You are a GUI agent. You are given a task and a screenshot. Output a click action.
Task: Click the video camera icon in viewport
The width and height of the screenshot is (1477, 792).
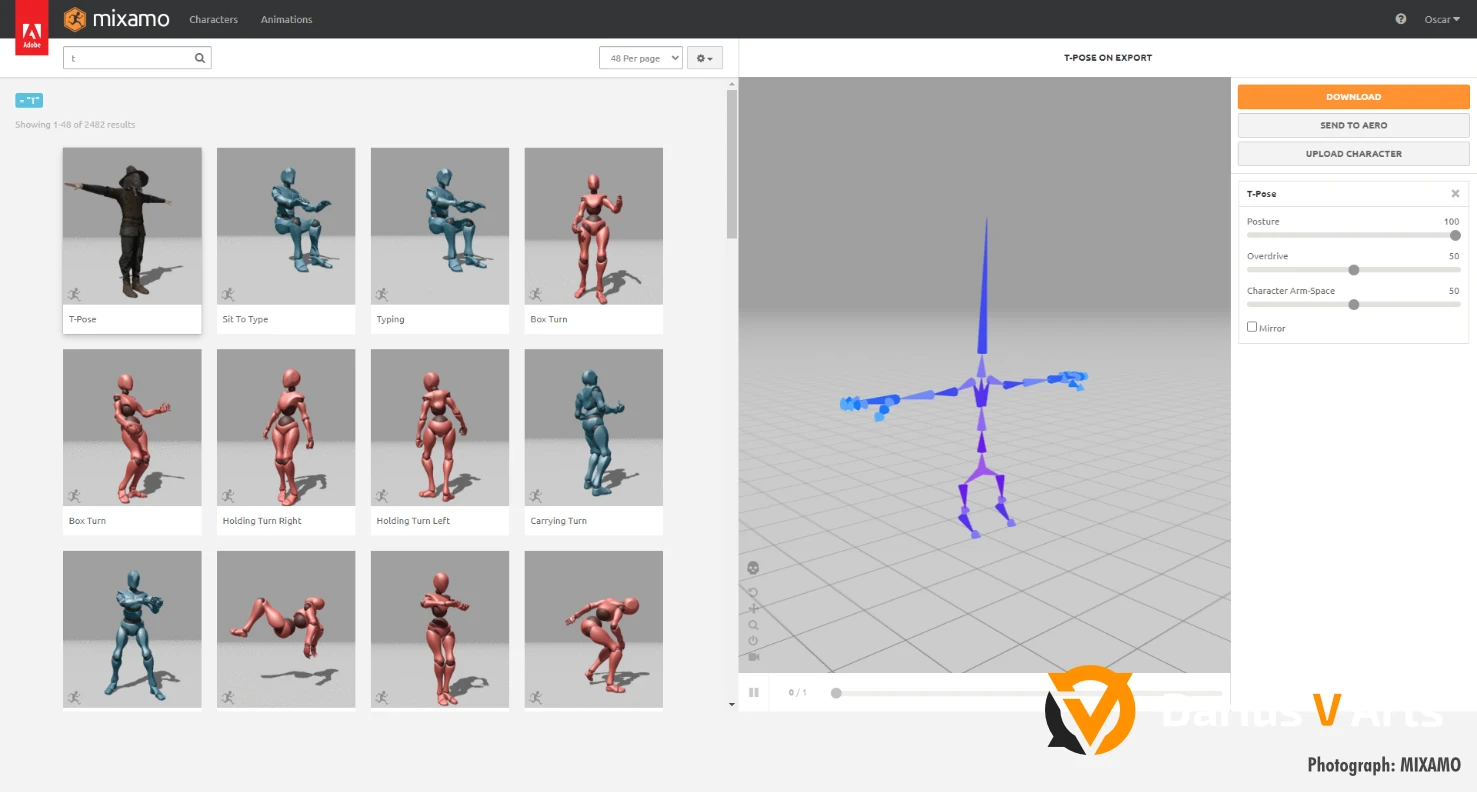tap(753, 657)
